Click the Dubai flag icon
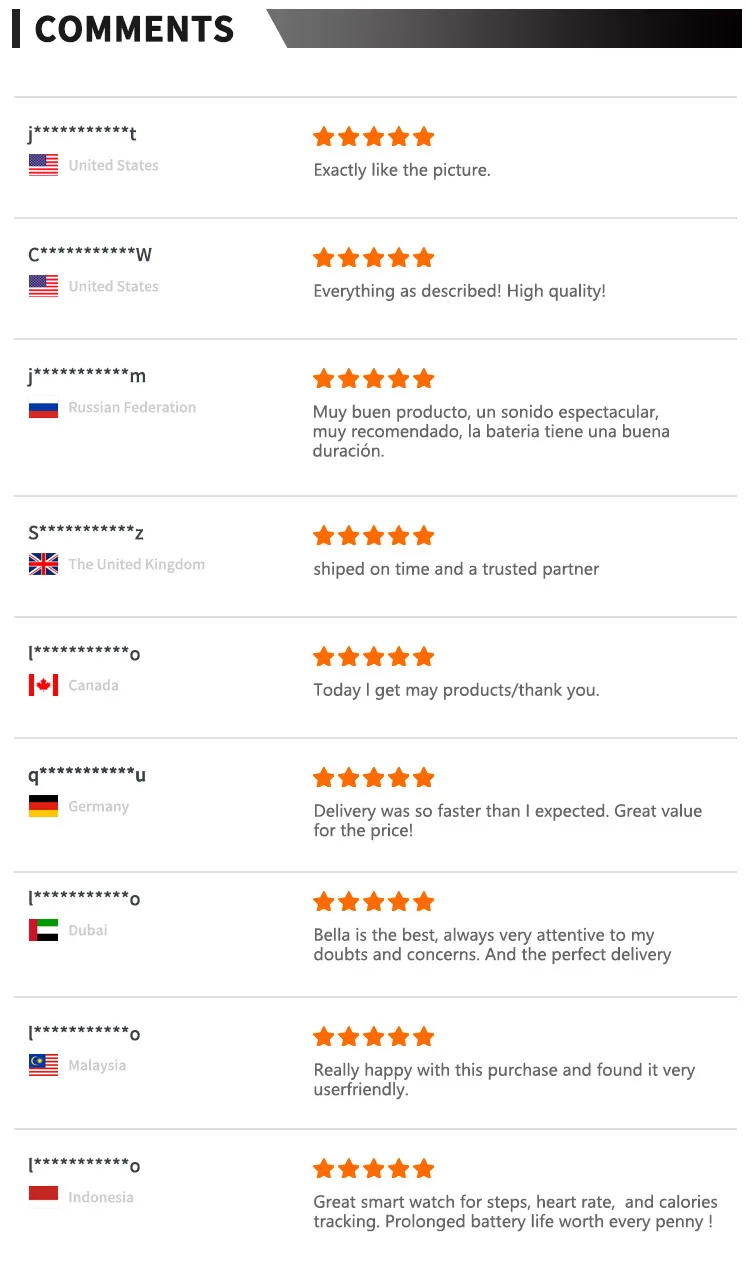750x1265 pixels. click(x=43, y=930)
